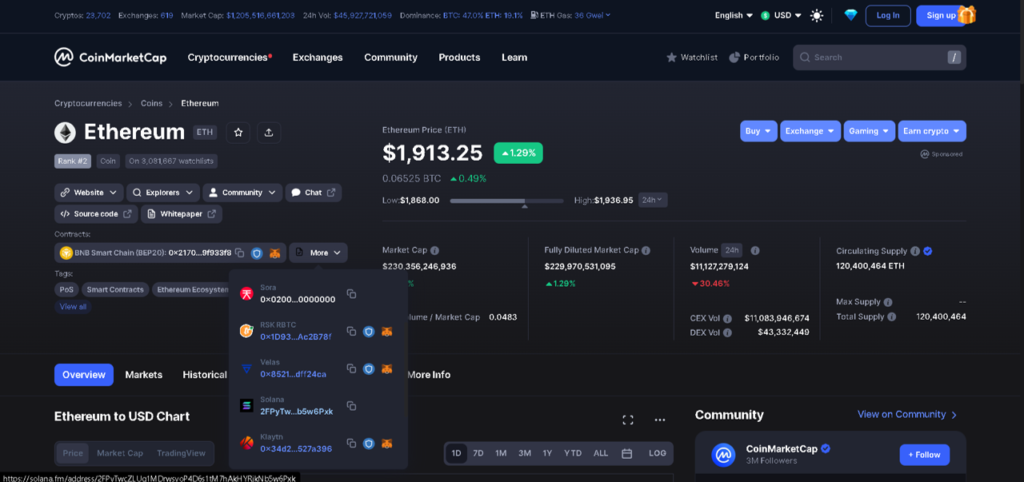Image resolution: width=1024 pixels, height=482 pixels.
Task: Click the CEX Vol info icon
Action: (x=728, y=319)
